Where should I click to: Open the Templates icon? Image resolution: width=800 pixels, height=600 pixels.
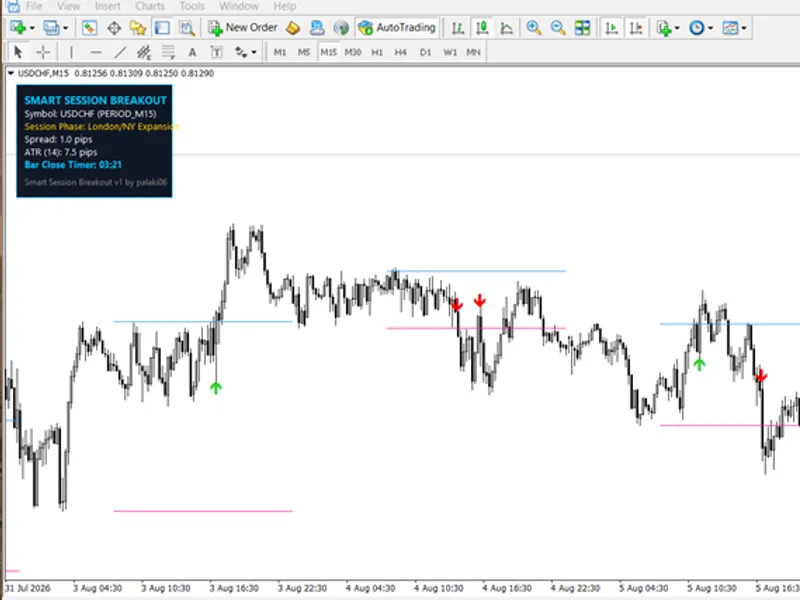[730, 28]
